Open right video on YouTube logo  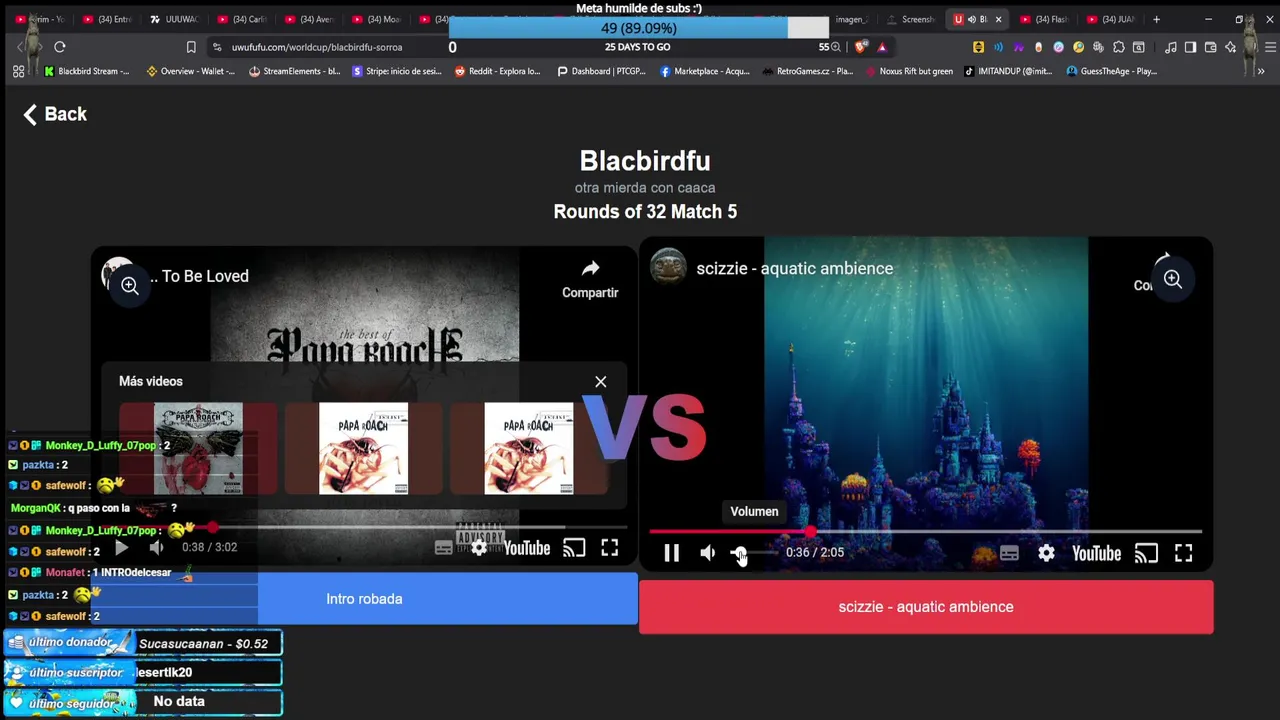tap(1096, 553)
